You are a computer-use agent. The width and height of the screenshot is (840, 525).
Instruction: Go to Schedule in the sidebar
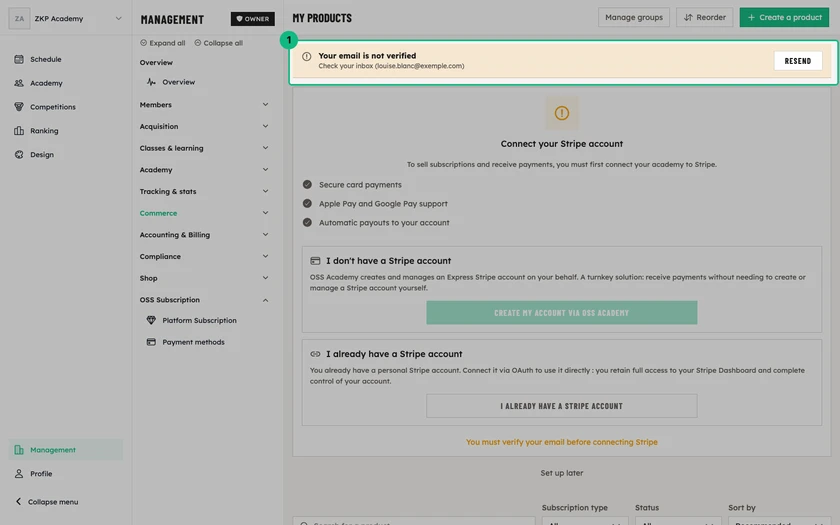(x=65, y=59)
